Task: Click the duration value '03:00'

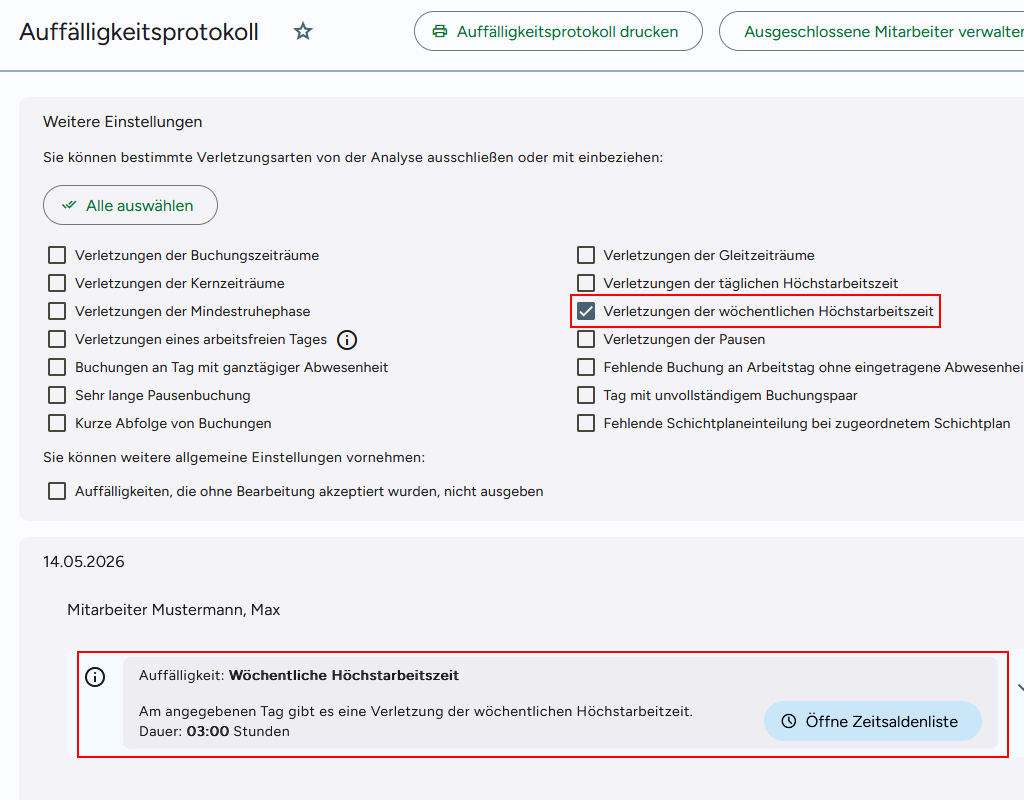Action: pos(208,731)
